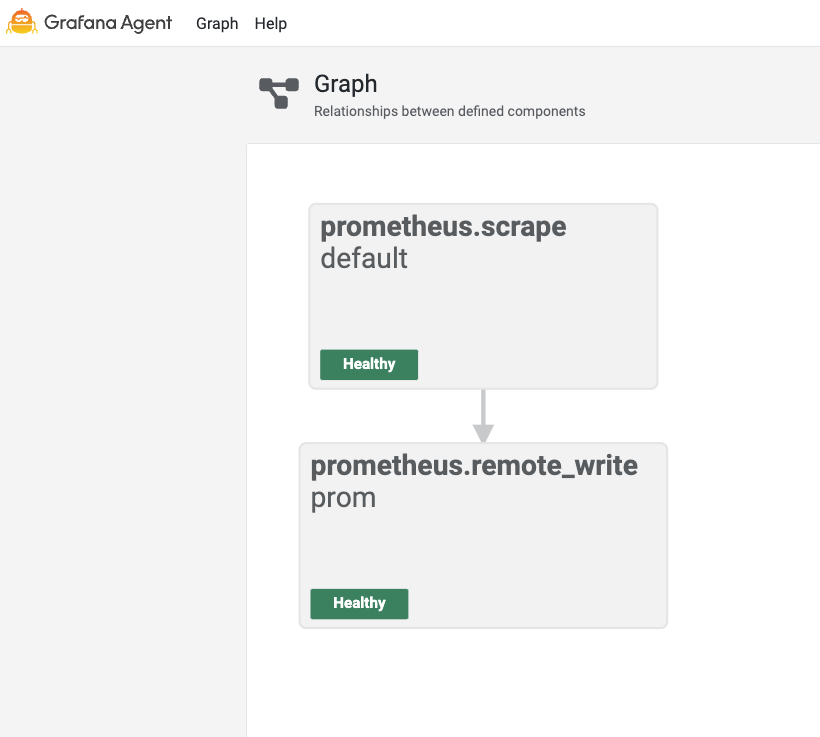
Task: Click the connector line between the two nodes
Action: (483, 405)
